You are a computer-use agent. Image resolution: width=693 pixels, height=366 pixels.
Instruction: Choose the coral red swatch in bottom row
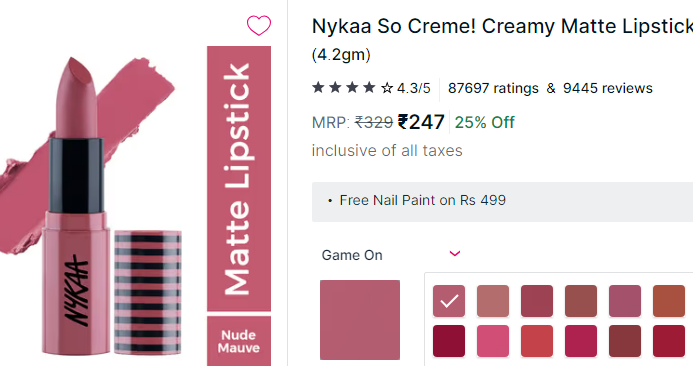[x=537, y=341]
